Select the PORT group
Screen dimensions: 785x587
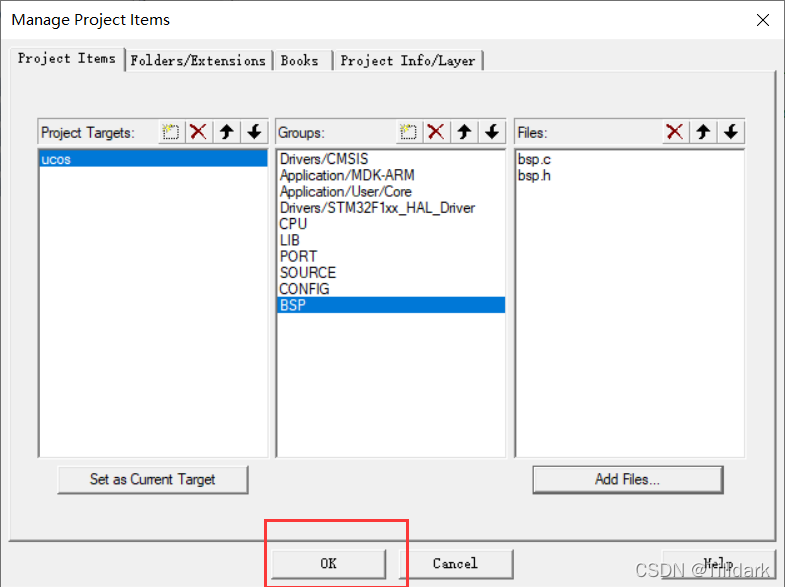[x=390, y=256]
